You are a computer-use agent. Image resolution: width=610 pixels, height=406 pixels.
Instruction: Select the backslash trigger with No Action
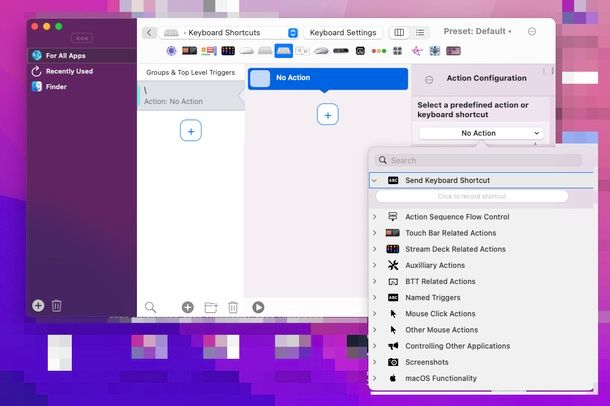191,96
